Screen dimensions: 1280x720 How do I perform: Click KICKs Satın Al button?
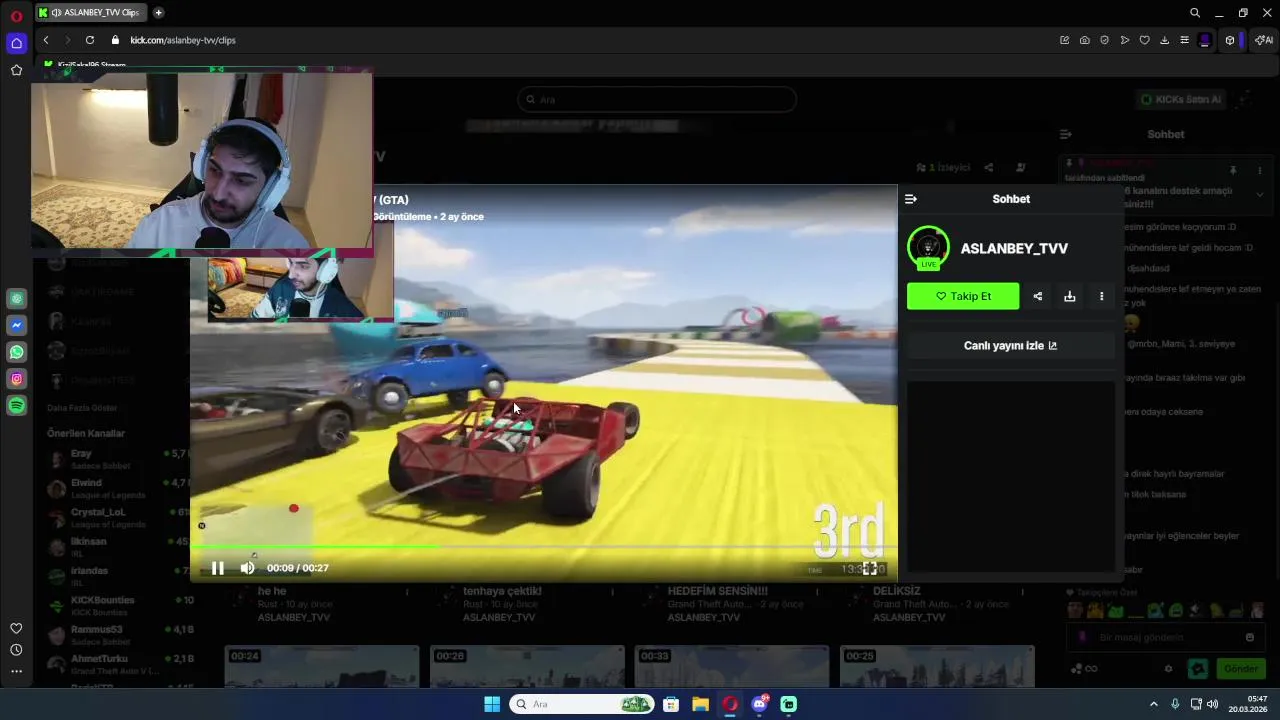pos(1181,99)
